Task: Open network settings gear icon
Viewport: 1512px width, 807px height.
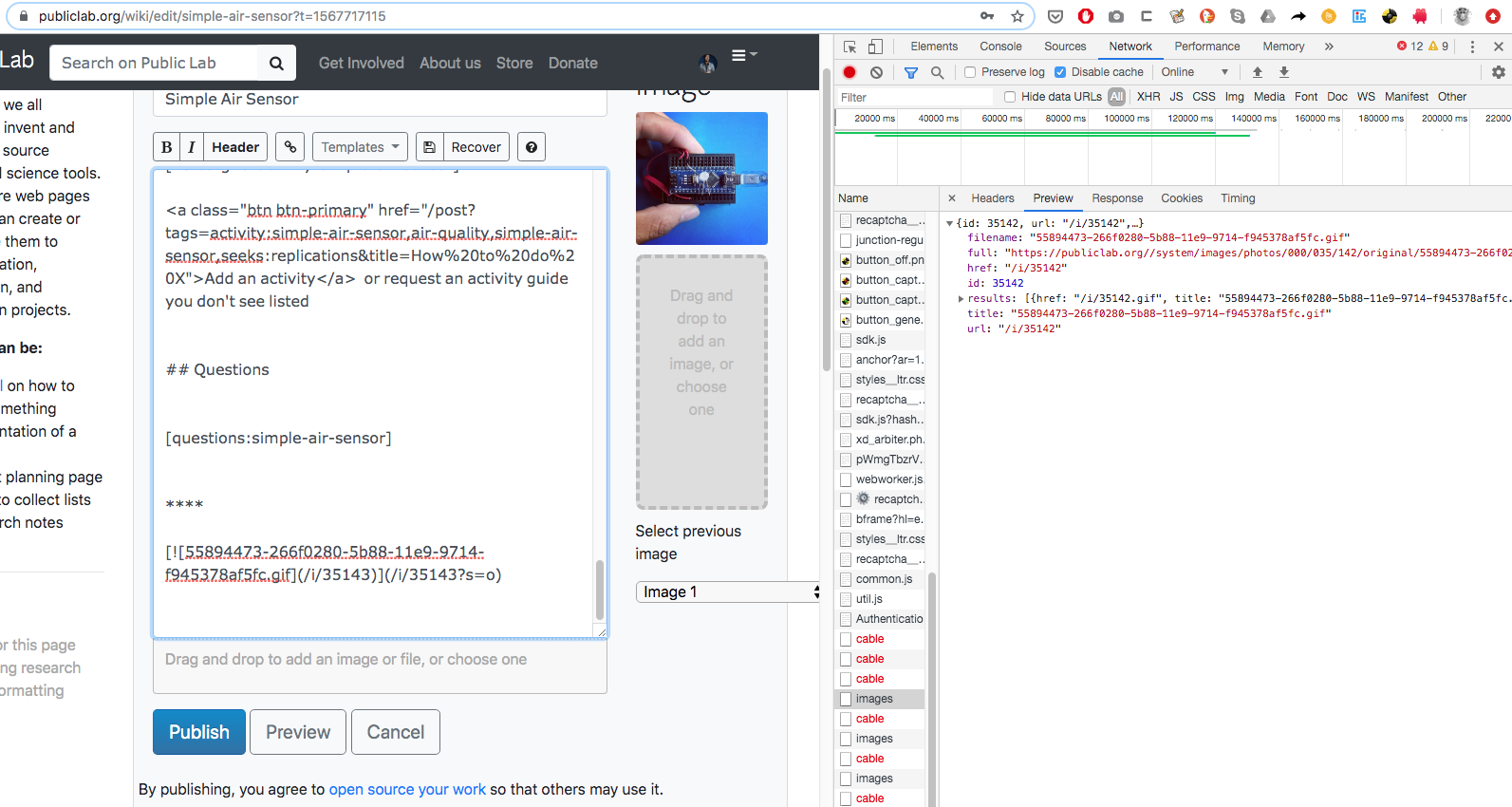Action: pos(1499,72)
